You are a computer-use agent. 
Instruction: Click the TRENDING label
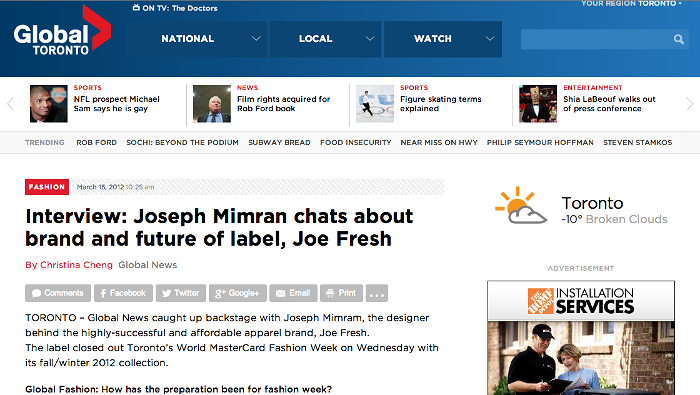(x=45, y=142)
